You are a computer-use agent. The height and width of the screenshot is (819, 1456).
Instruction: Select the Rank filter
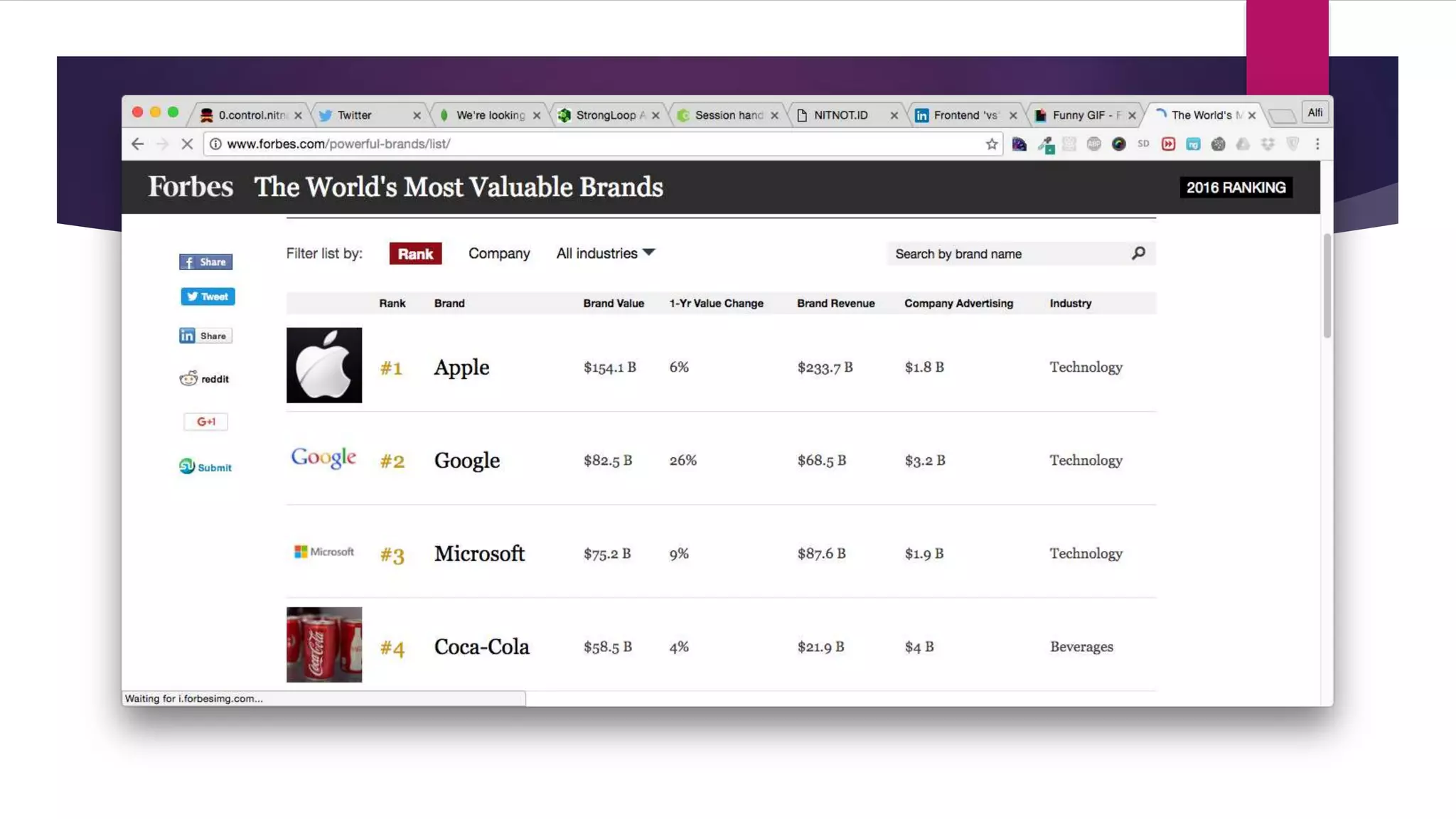pos(415,254)
